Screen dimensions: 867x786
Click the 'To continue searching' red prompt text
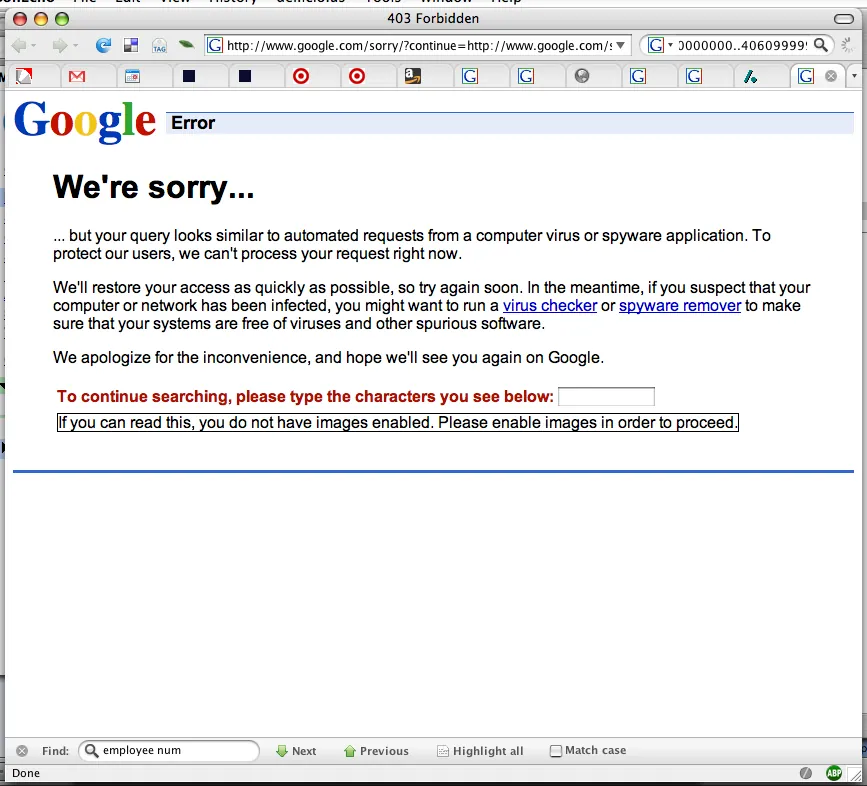coord(305,396)
